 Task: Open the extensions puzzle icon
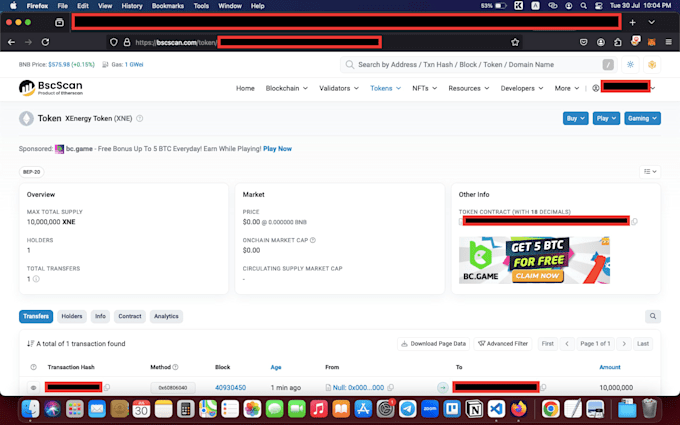(618, 42)
